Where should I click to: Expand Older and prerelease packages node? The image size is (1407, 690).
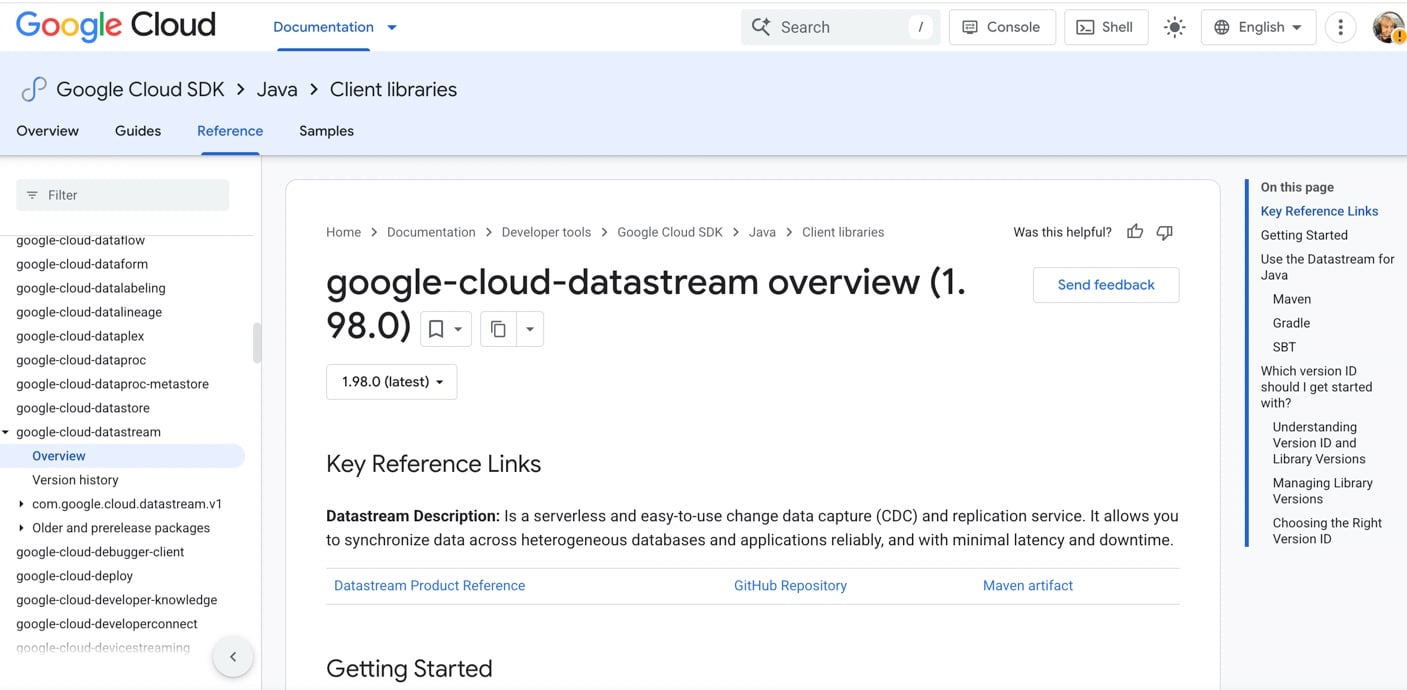(22, 528)
